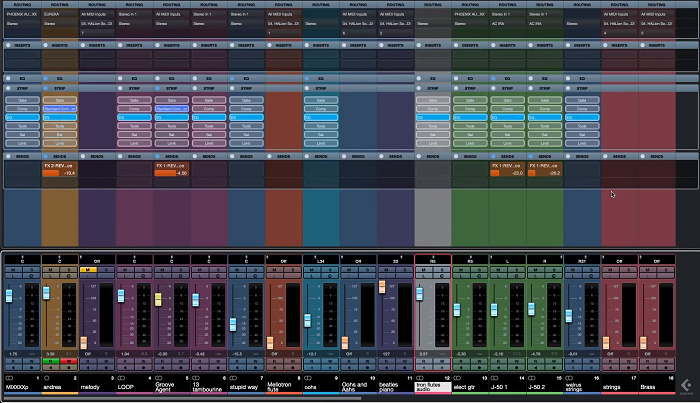This screenshot has width=700, height=403.
Task: Click Tools module on walrus strings strip
Action: pos(582,126)
